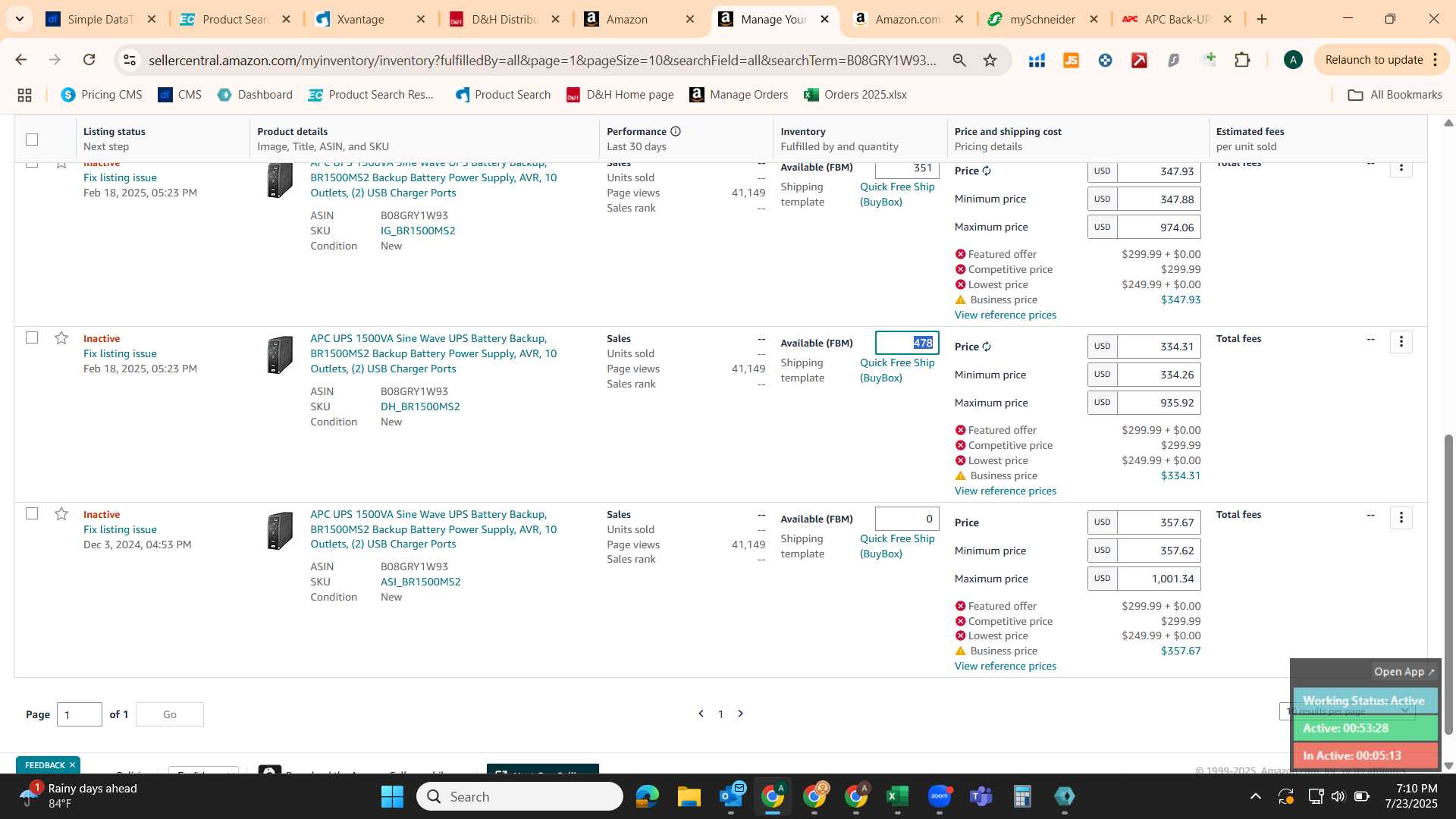Open Orders 2025.xlsx bookmark
Image resolution: width=1456 pixels, height=819 pixels.
[x=855, y=95]
